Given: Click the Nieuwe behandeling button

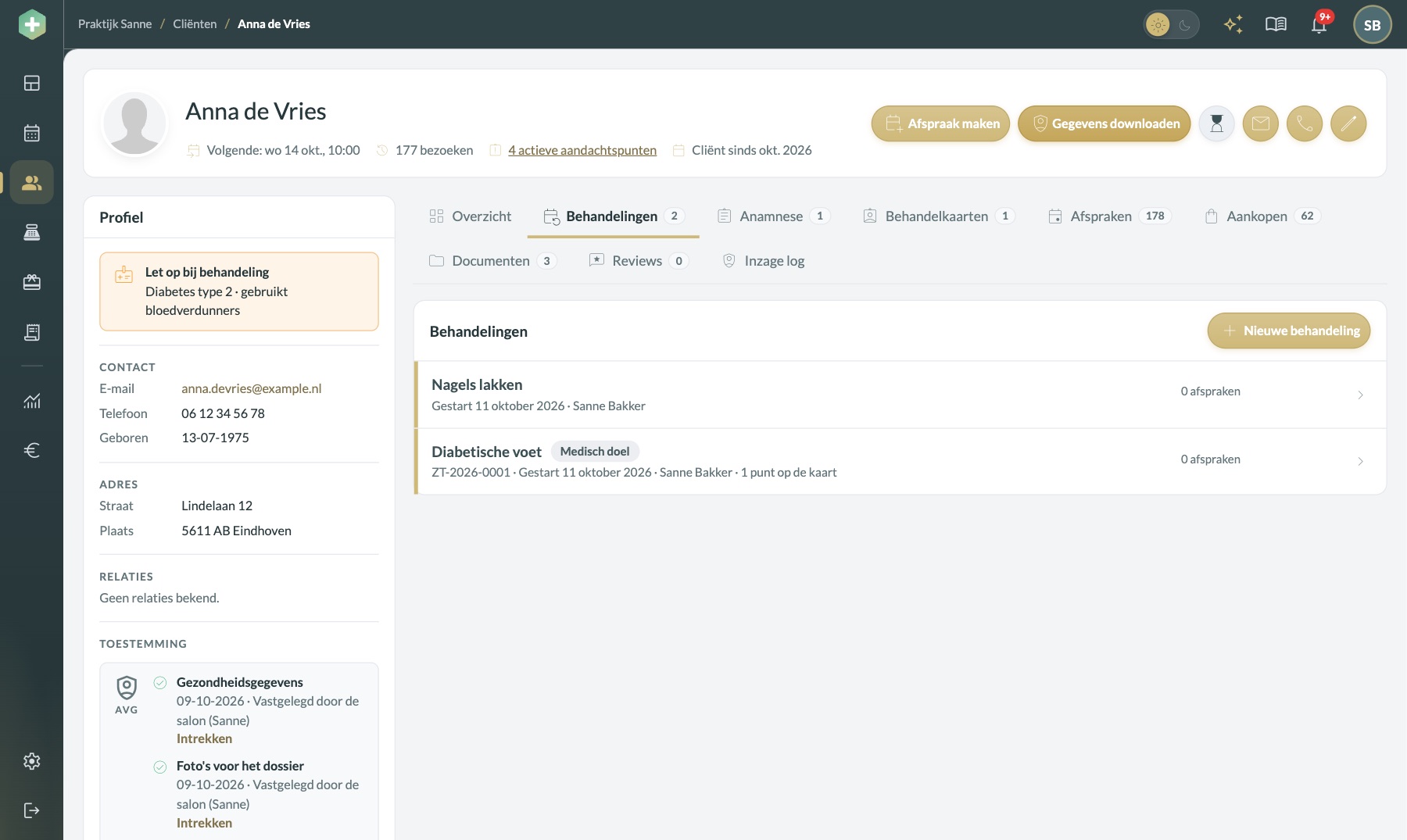Looking at the screenshot, I should pos(1289,331).
